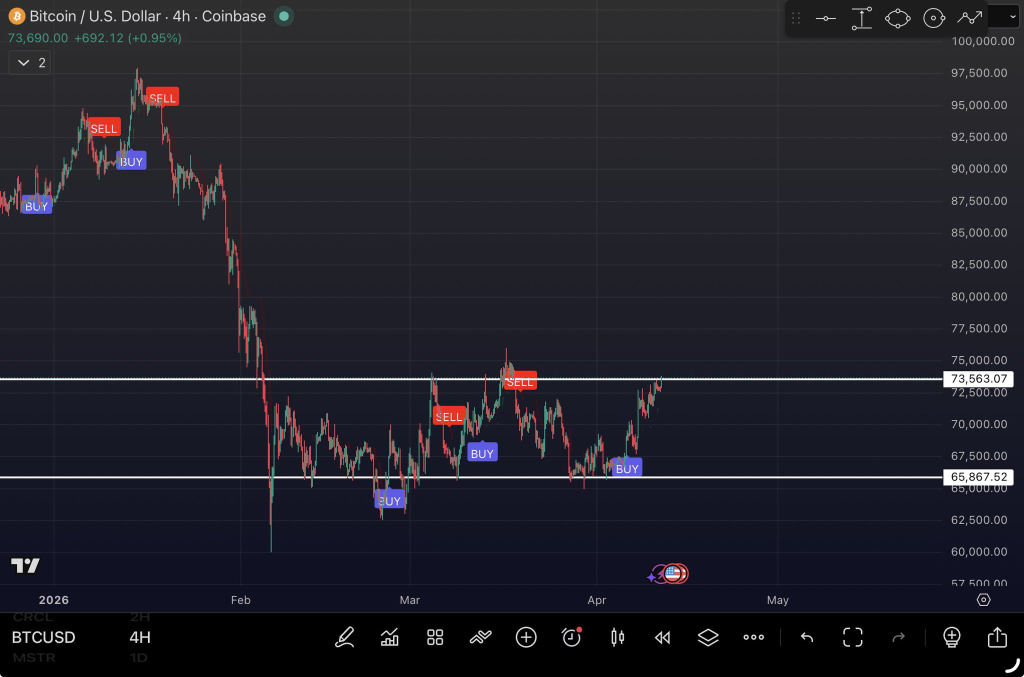Open the drawing toolbar dropdown chevron
This screenshot has width=1024, height=677.
click(x=1002, y=17)
